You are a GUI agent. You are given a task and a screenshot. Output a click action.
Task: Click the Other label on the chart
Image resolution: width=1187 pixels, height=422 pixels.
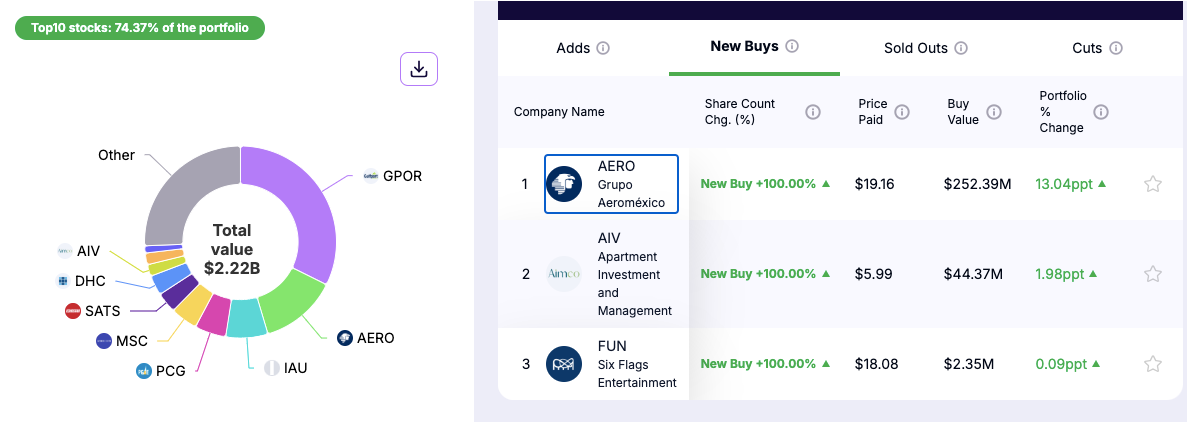pyautogui.click(x=117, y=155)
